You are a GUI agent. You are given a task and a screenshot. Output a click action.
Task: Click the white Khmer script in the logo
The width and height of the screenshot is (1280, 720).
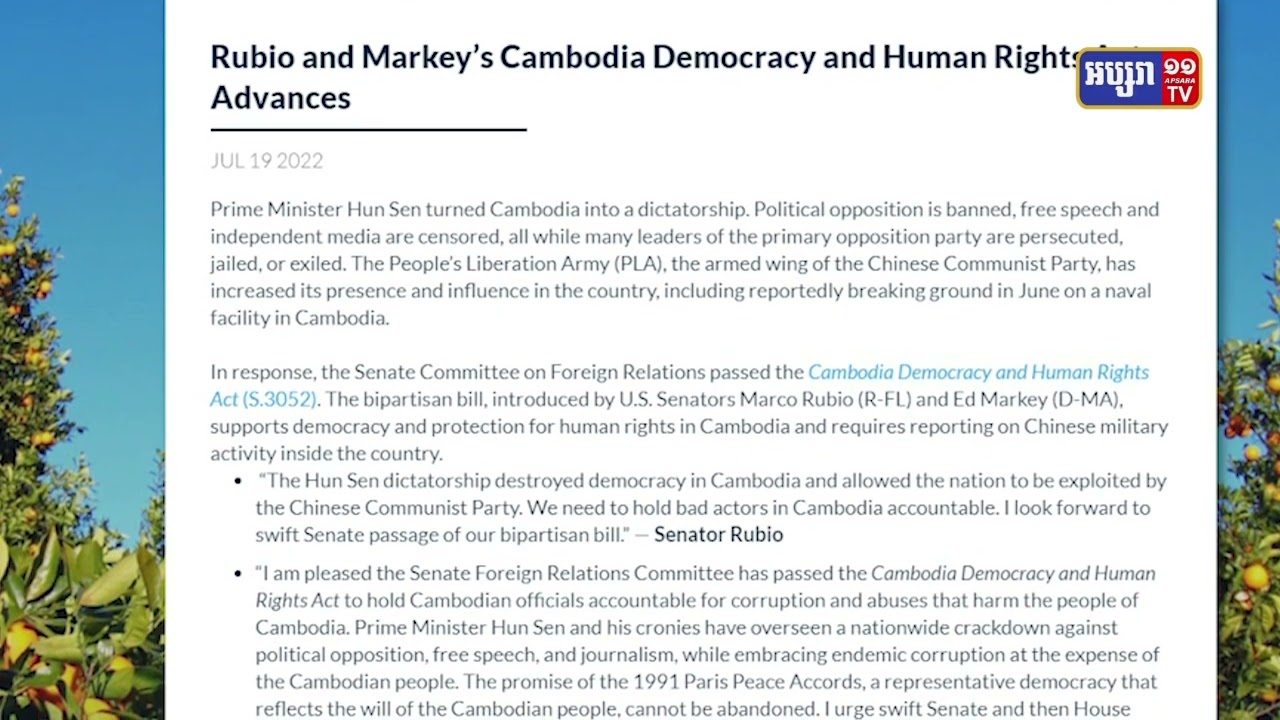(x=1118, y=78)
